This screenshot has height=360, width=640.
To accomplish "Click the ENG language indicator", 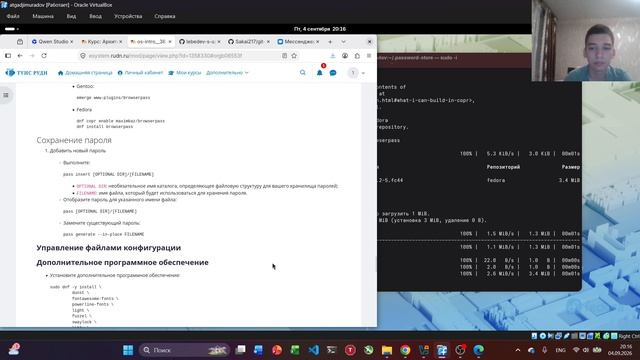I will (560, 350).
